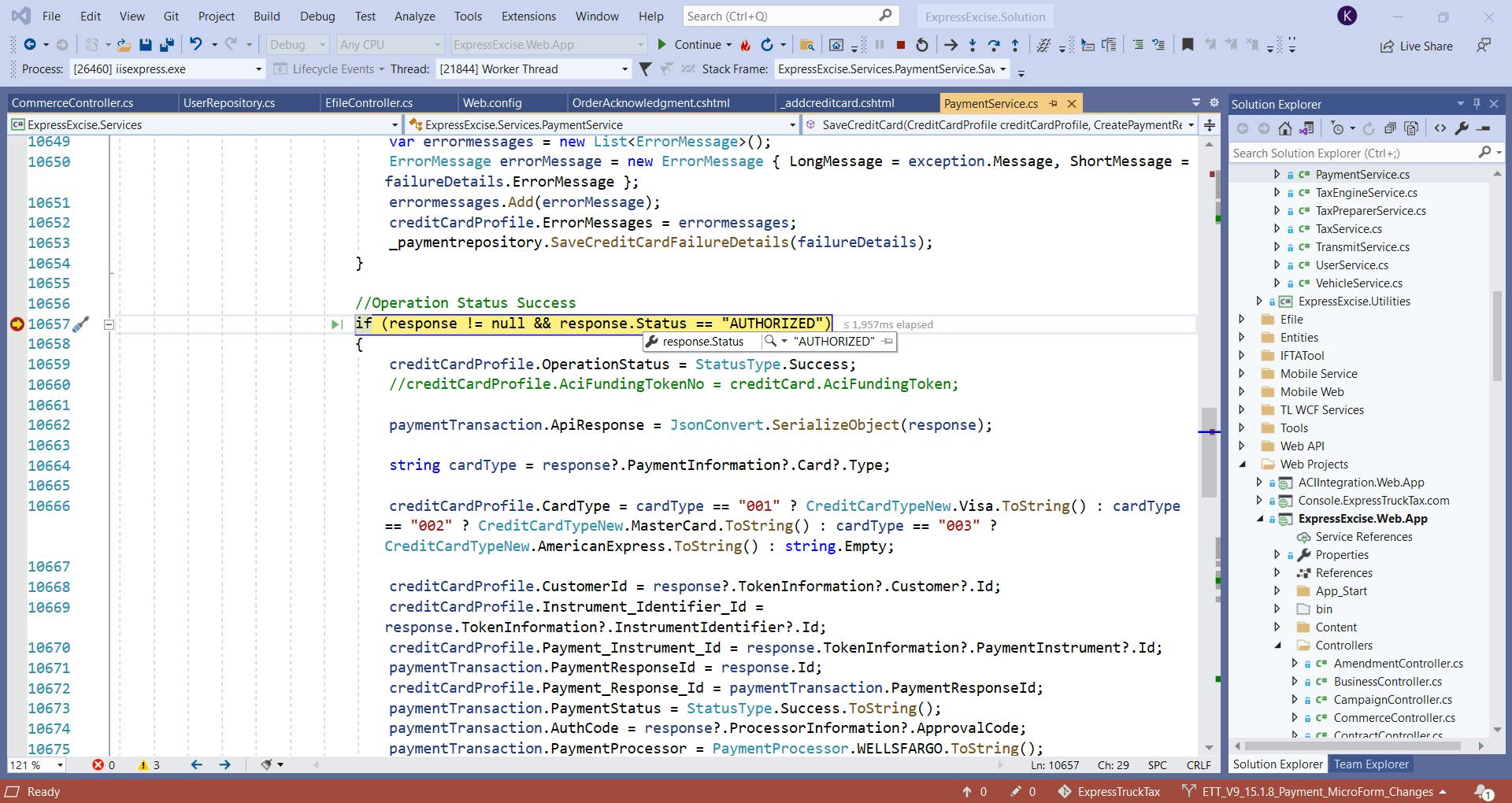Click the 3 warnings indicator
The image size is (1512, 803).
pos(148,765)
